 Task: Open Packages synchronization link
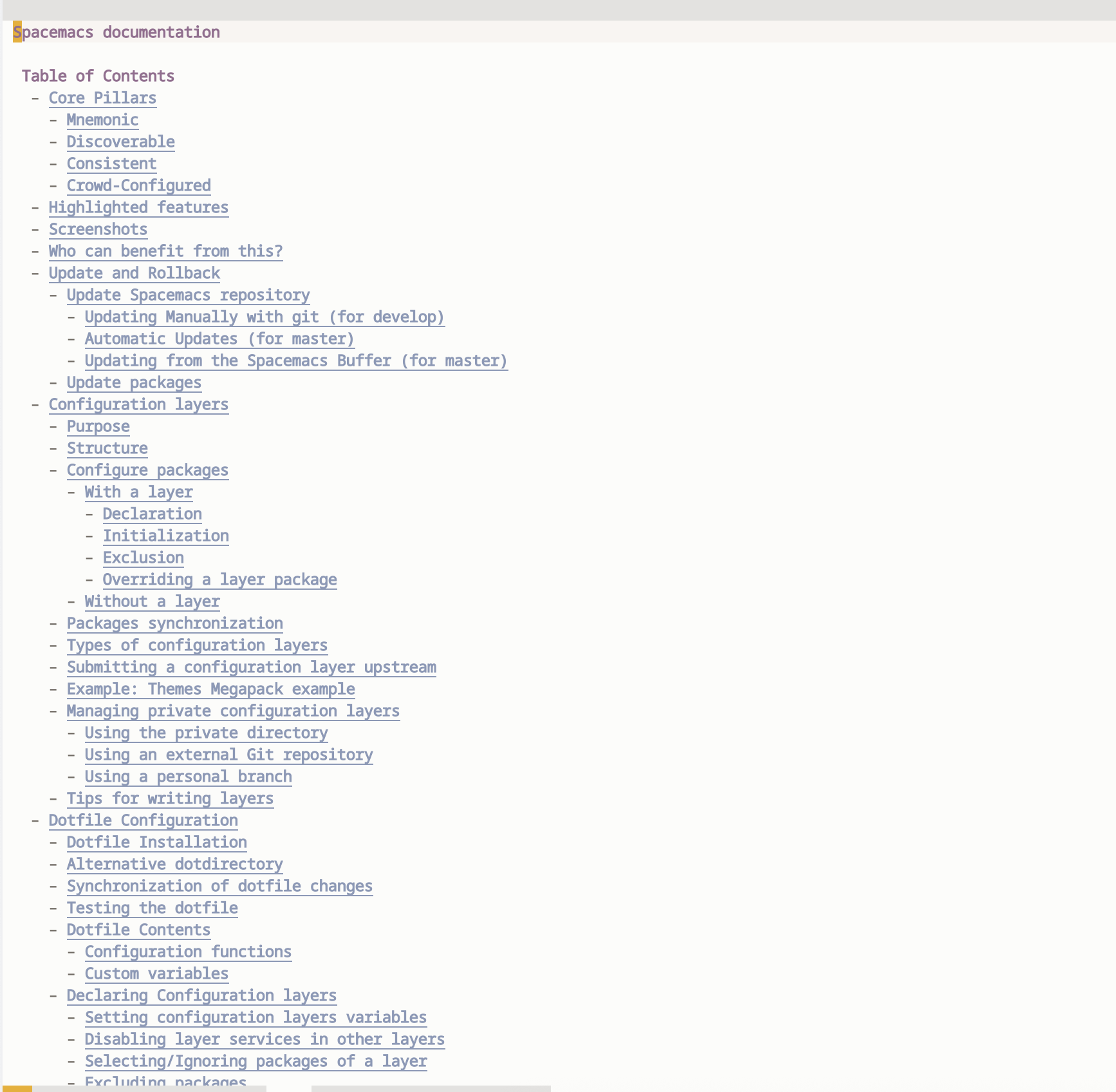pos(174,623)
